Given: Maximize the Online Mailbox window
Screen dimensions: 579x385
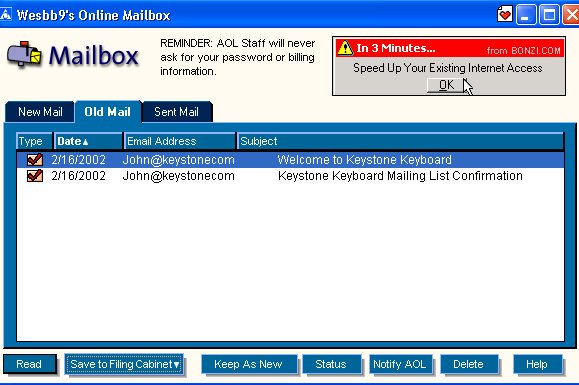Looking at the screenshot, I should (x=549, y=15).
